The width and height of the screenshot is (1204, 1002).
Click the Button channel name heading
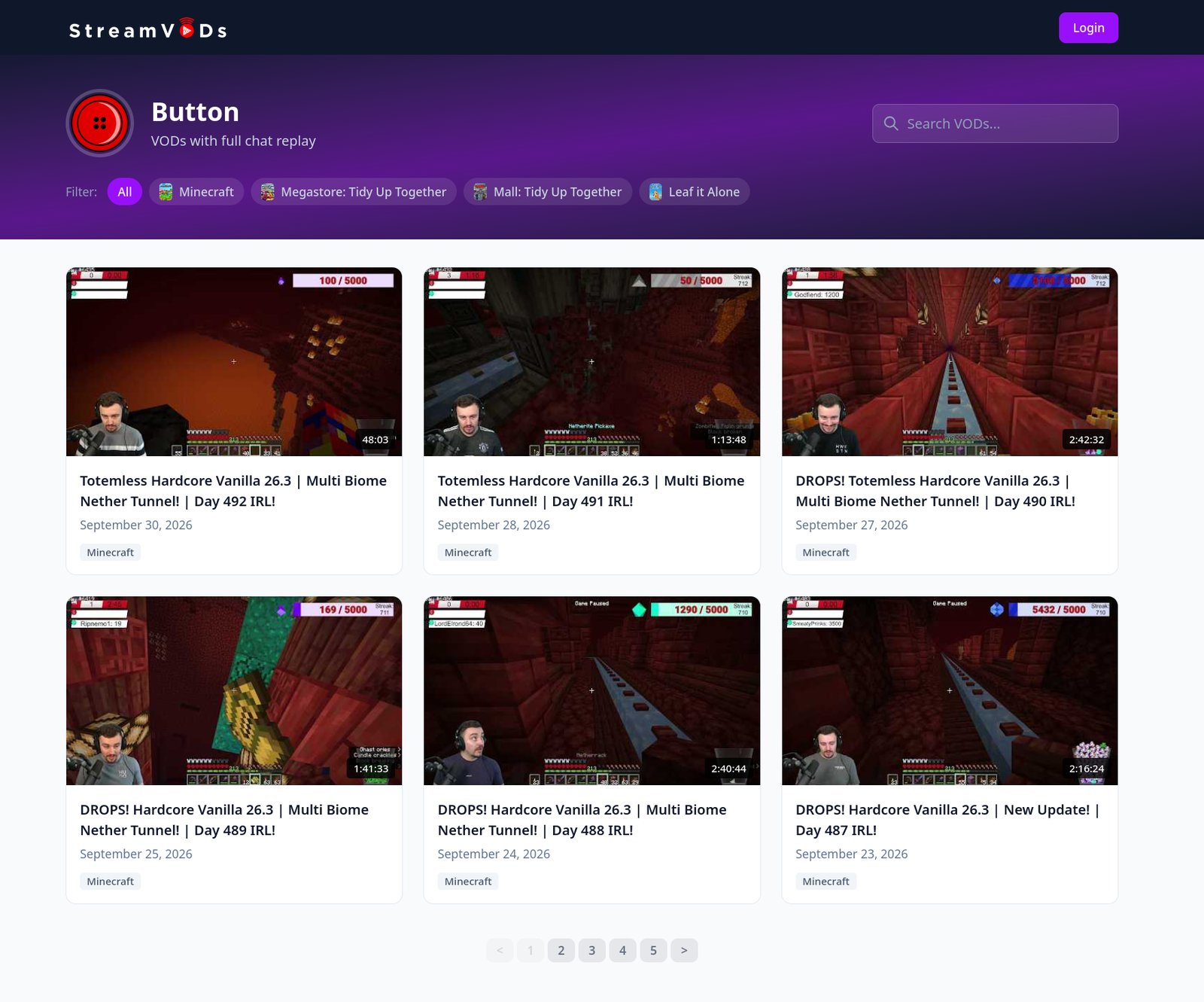click(196, 112)
